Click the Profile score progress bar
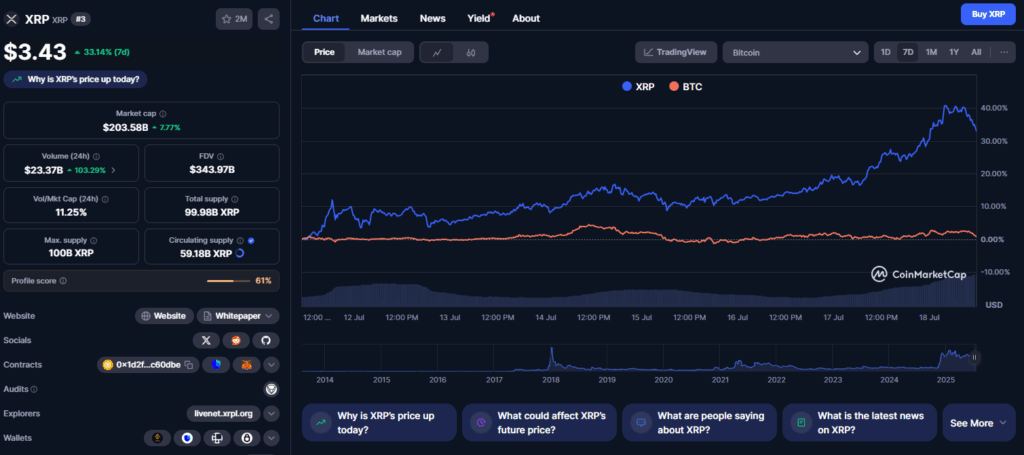Viewport: 1024px width, 455px height. click(x=228, y=281)
